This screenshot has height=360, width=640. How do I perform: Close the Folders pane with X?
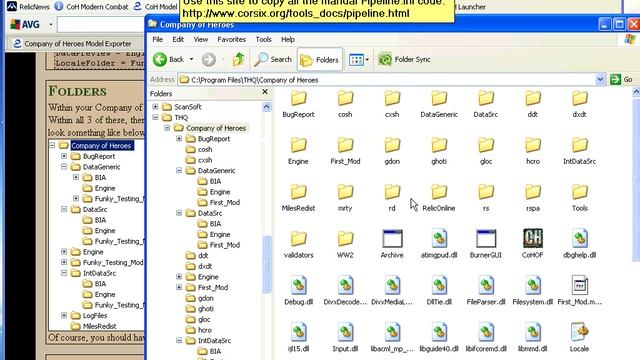pyautogui.click(x=265, y=92)
